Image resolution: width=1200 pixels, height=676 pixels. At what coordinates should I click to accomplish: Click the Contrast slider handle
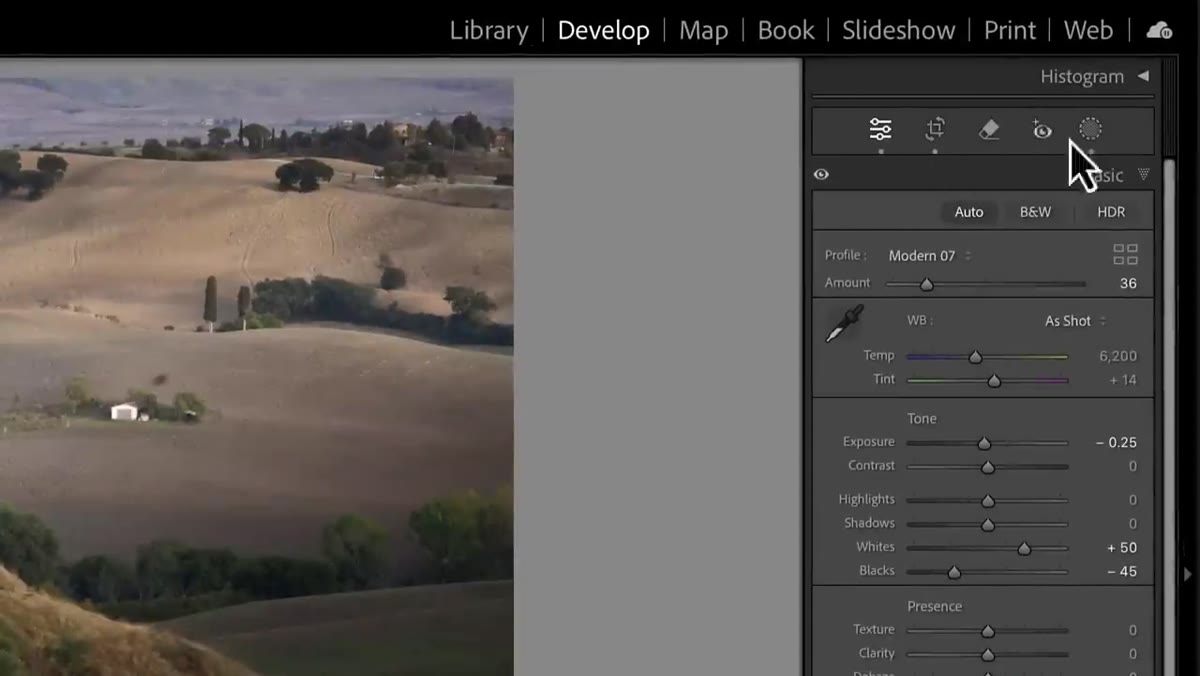point(988,467)
